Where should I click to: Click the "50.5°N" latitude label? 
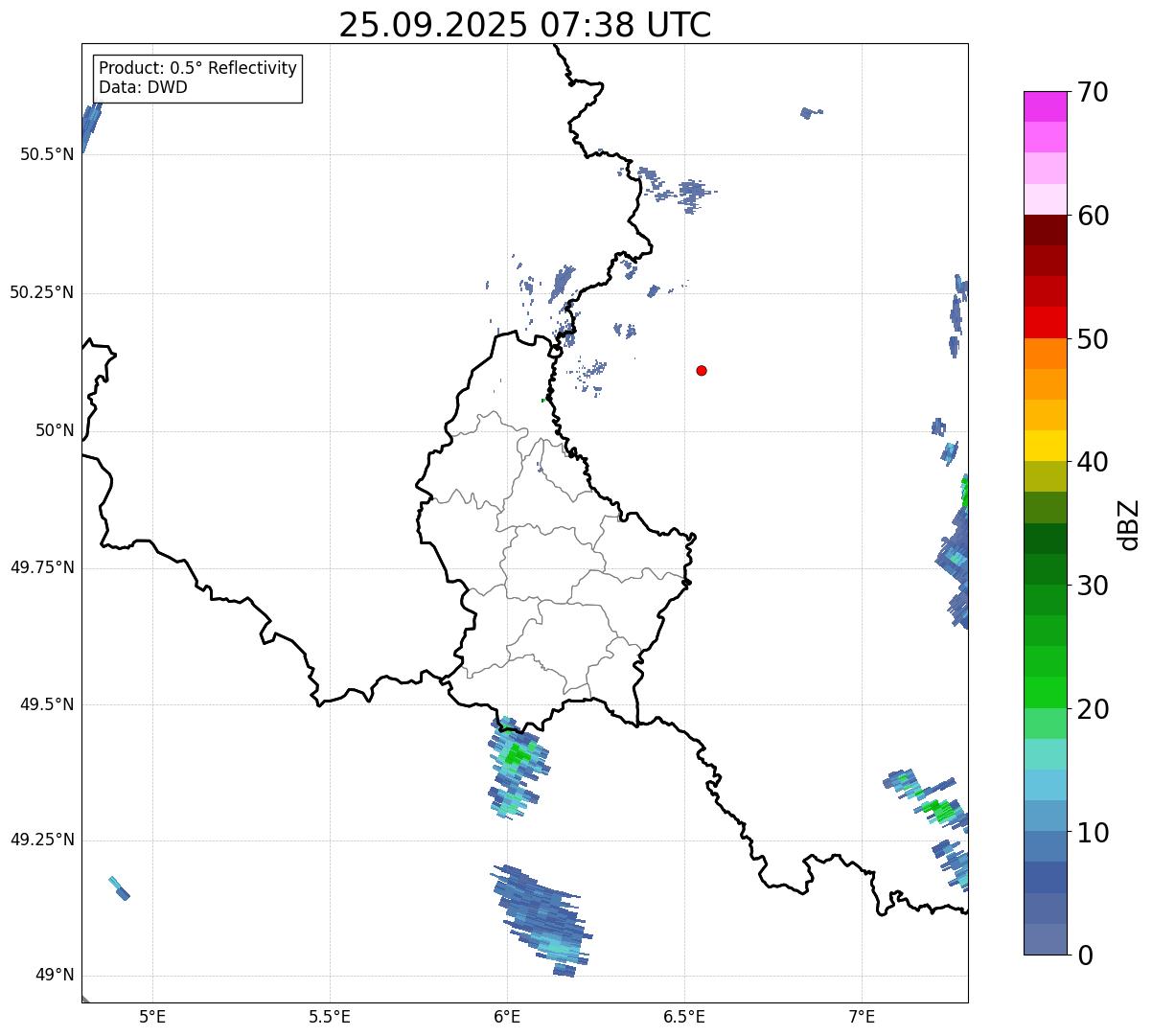(x=47, y=154)
